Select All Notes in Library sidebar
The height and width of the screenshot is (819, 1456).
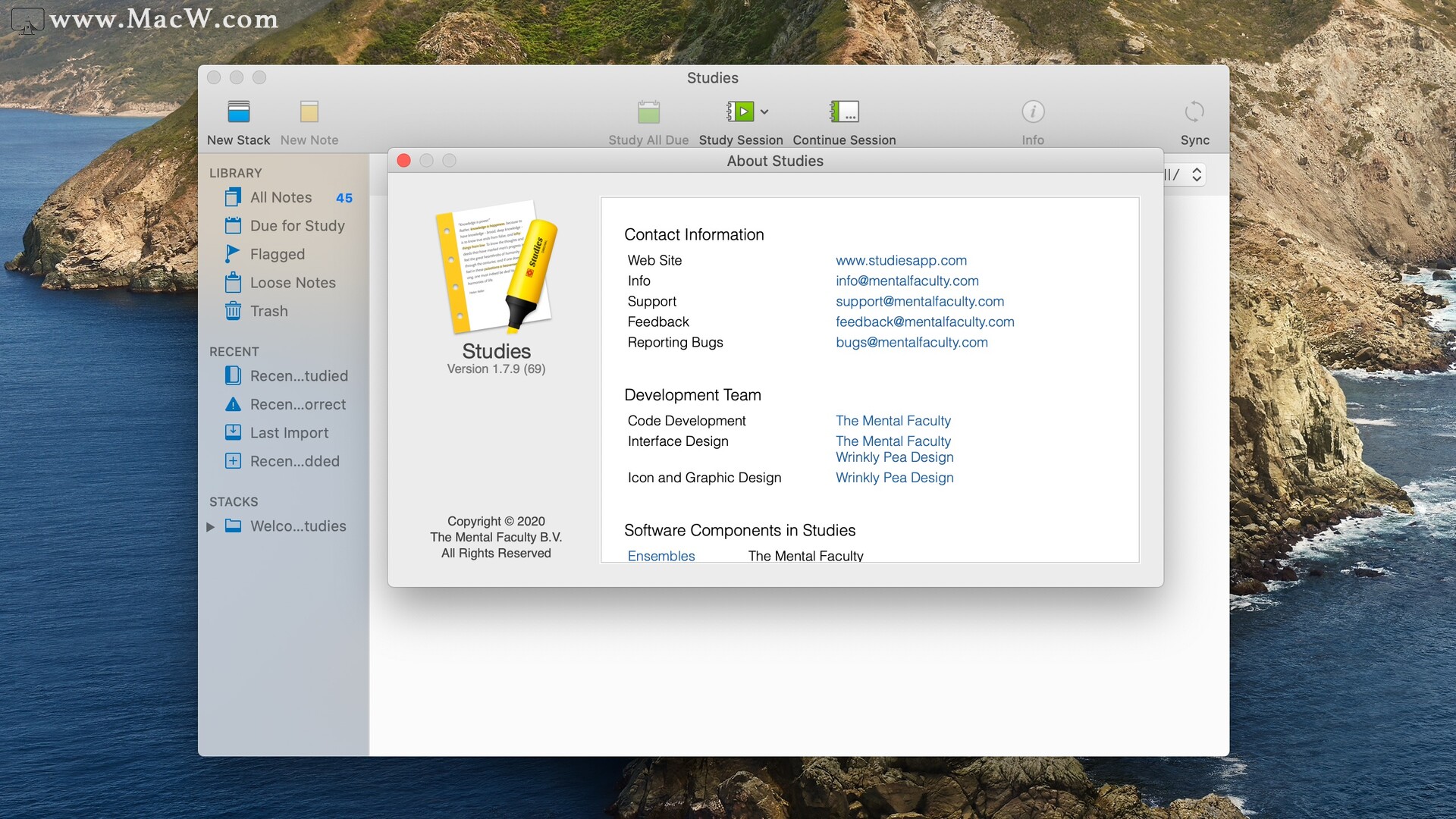[x=281, y=196]
